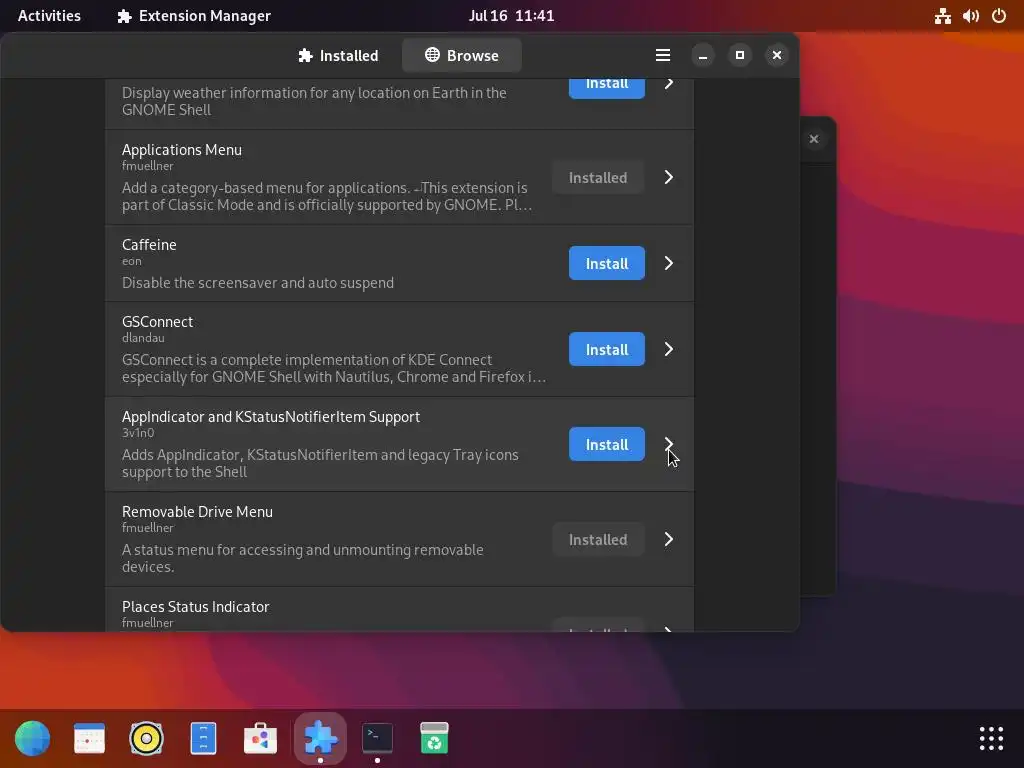1024x768 pixels.
Task: Expand AppIndicator extension details chevron
Action: pyautogui.click(x=669, y=444)
